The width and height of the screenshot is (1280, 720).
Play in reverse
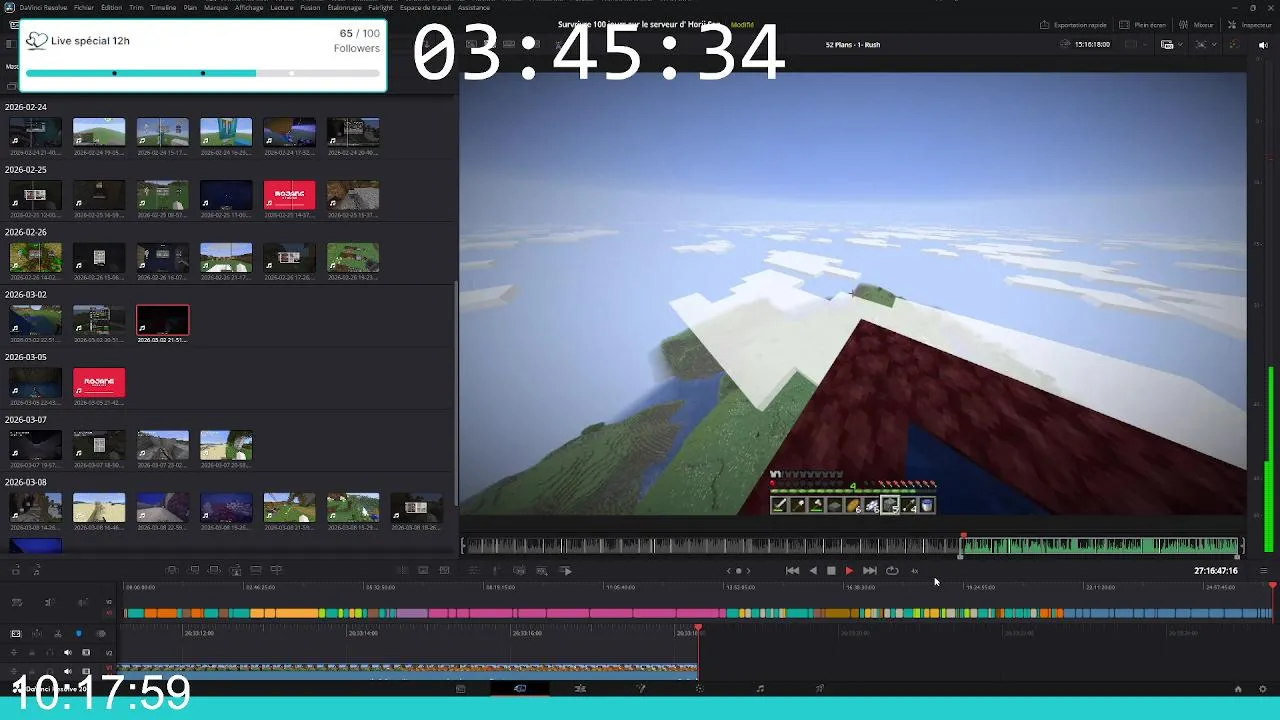(812, 571)
